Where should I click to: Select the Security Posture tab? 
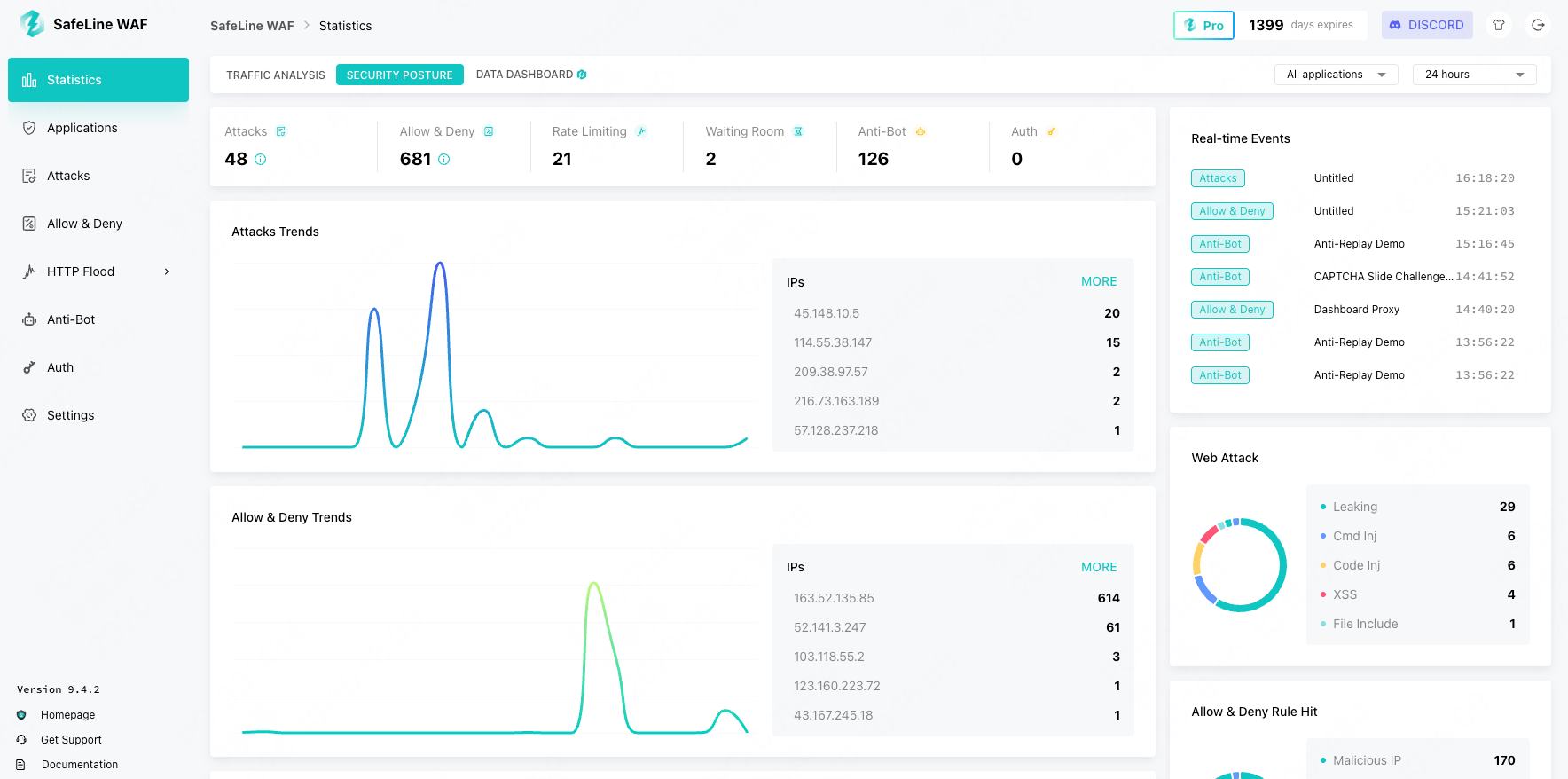[x=400, y=75]
